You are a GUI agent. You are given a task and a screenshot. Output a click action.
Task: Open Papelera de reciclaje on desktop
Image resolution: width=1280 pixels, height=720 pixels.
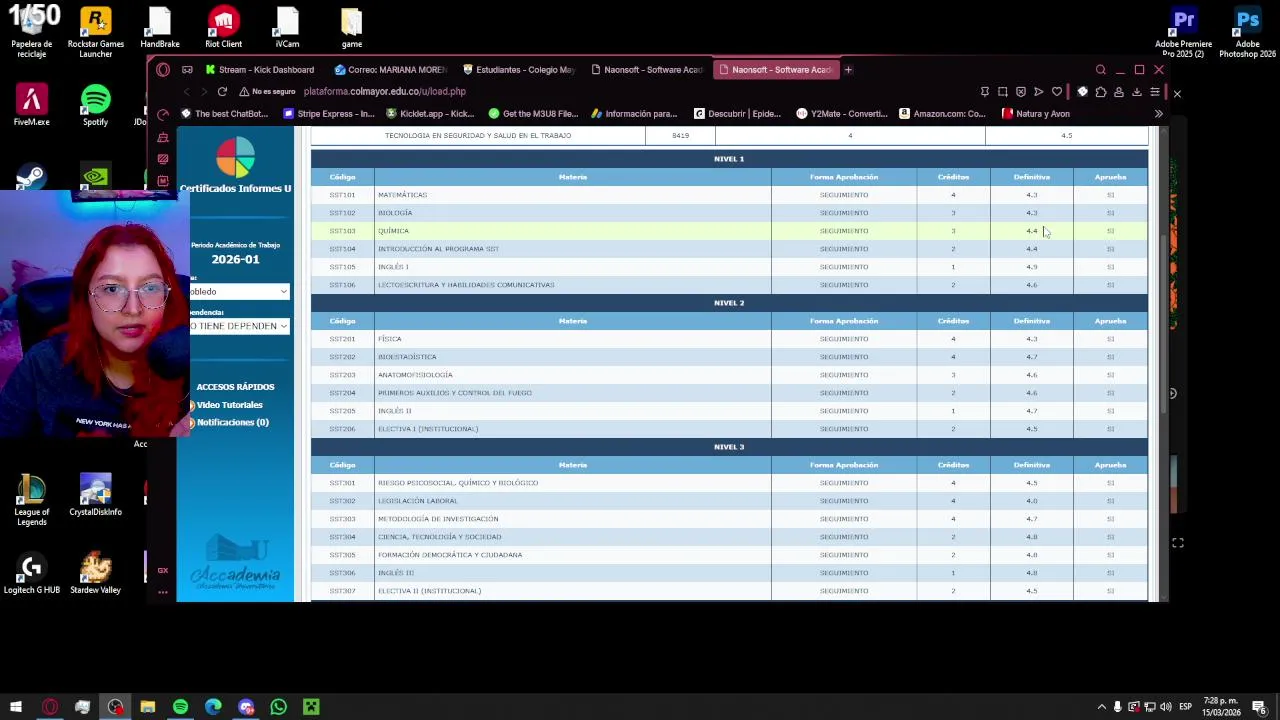point(31,32)
